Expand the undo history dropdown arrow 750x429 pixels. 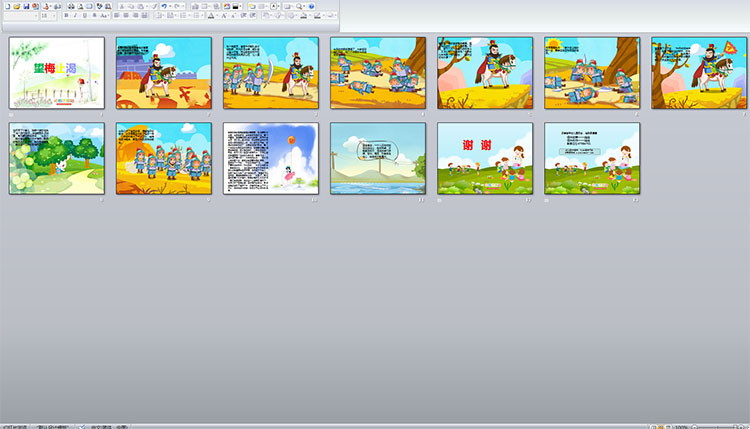[170, 6]
